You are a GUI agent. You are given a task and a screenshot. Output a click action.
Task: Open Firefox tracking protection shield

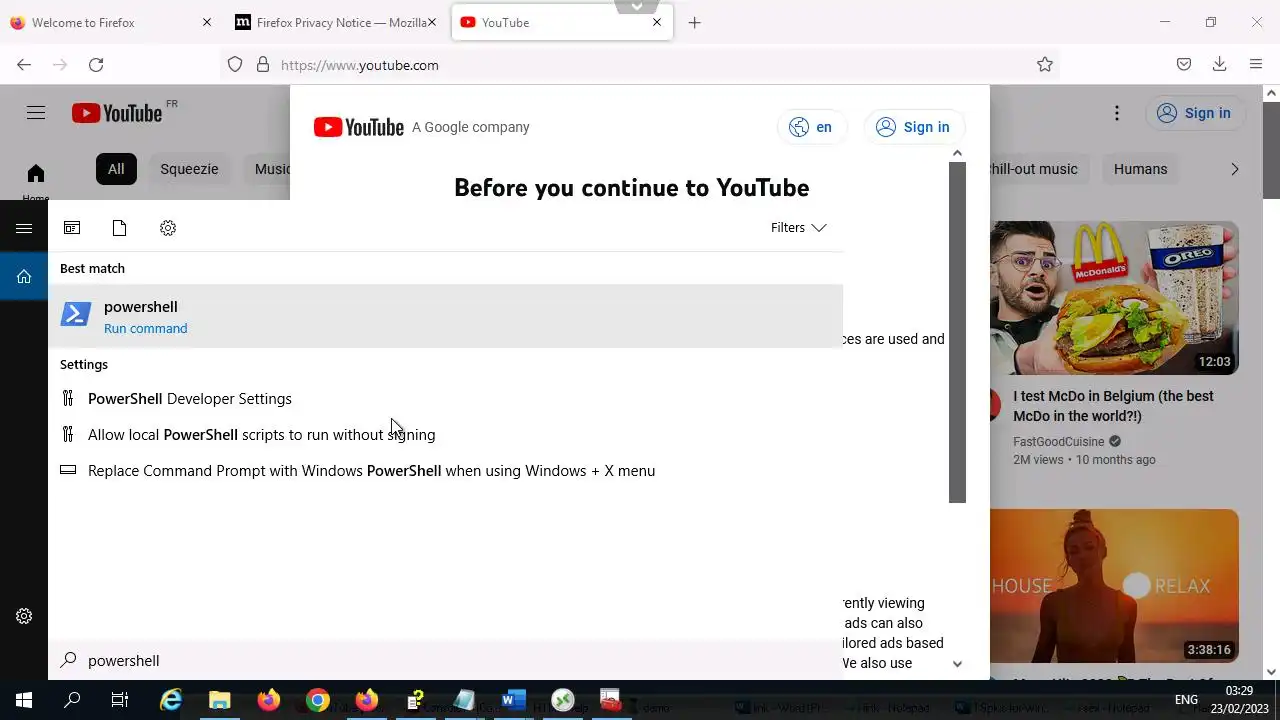coord(235,64)
